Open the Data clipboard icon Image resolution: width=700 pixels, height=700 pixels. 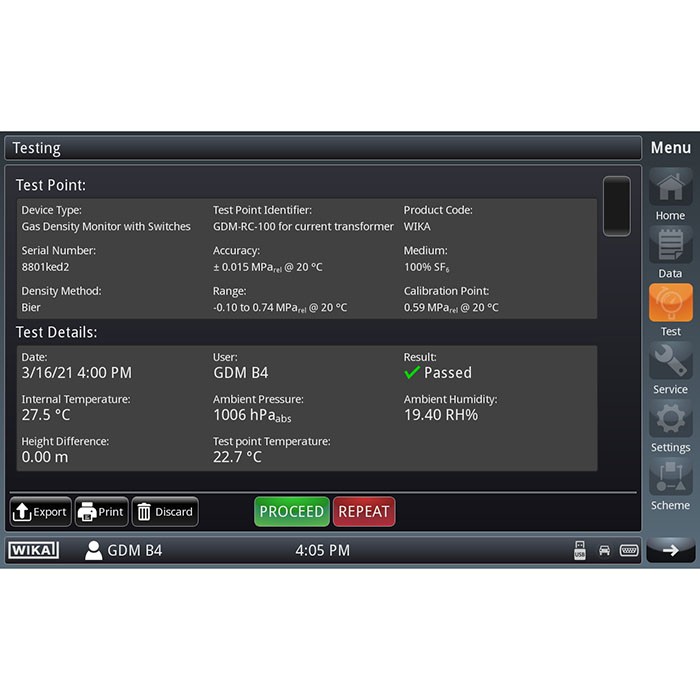(x=671, y=245)
